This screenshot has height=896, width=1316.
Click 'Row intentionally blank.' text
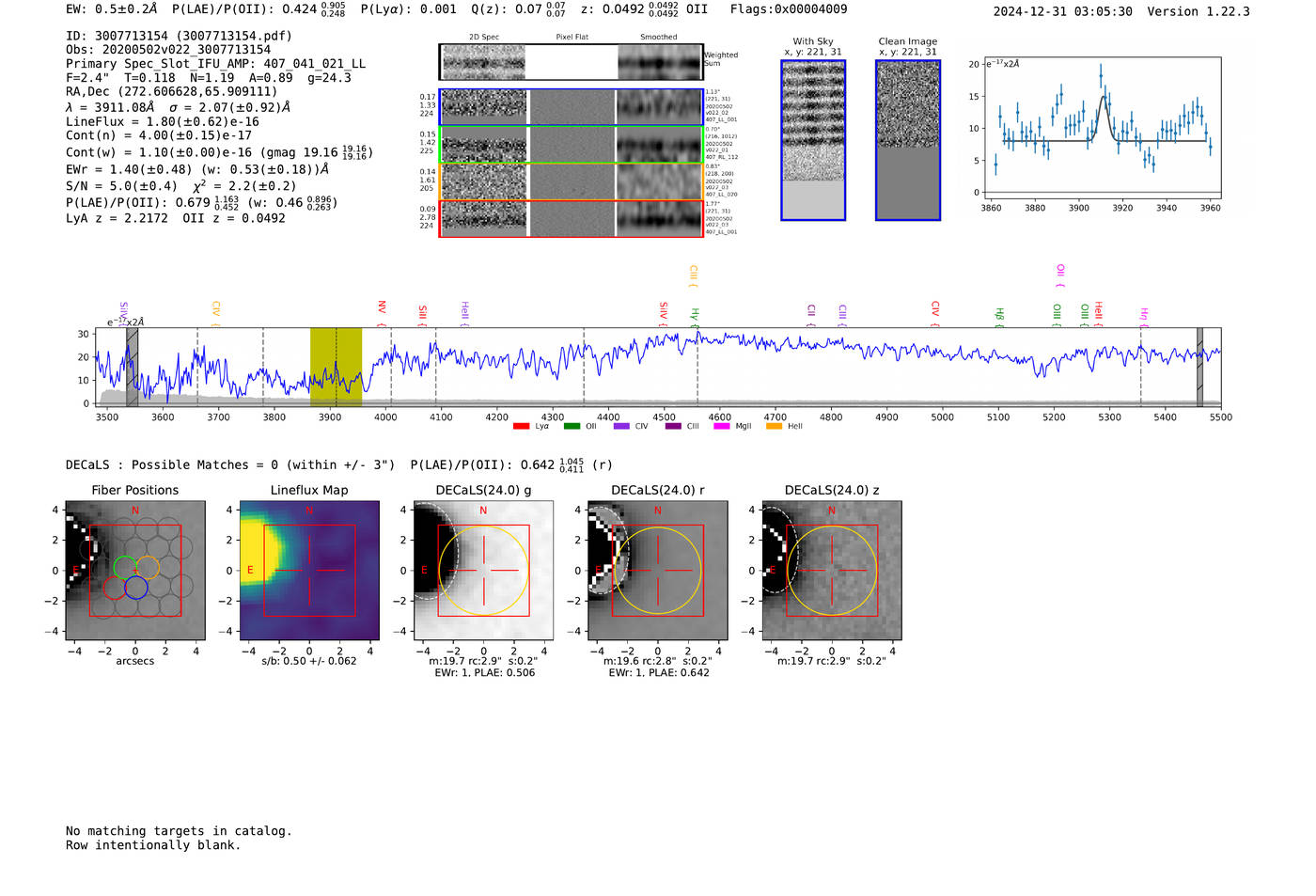tap(153, 845)
